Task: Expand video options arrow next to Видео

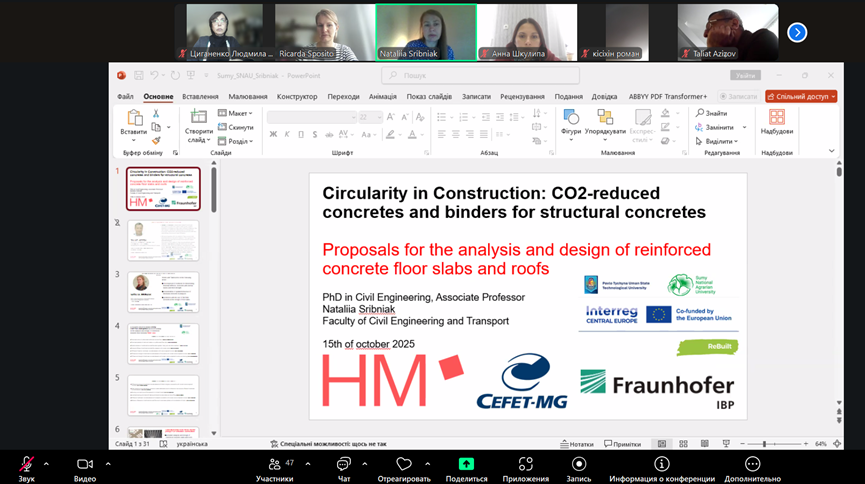Action: [x=108, y=463]
